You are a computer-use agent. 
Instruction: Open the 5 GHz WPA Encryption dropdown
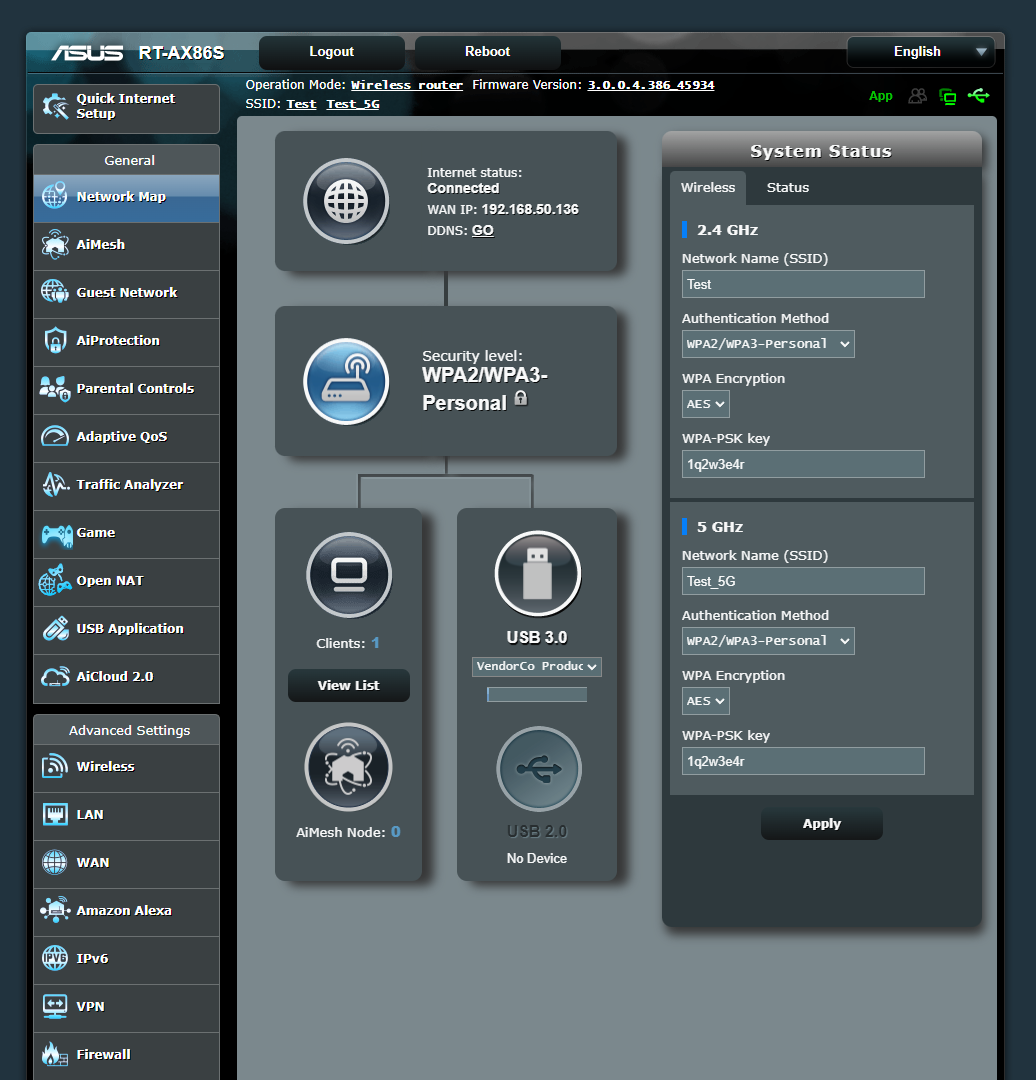point(705,700)
